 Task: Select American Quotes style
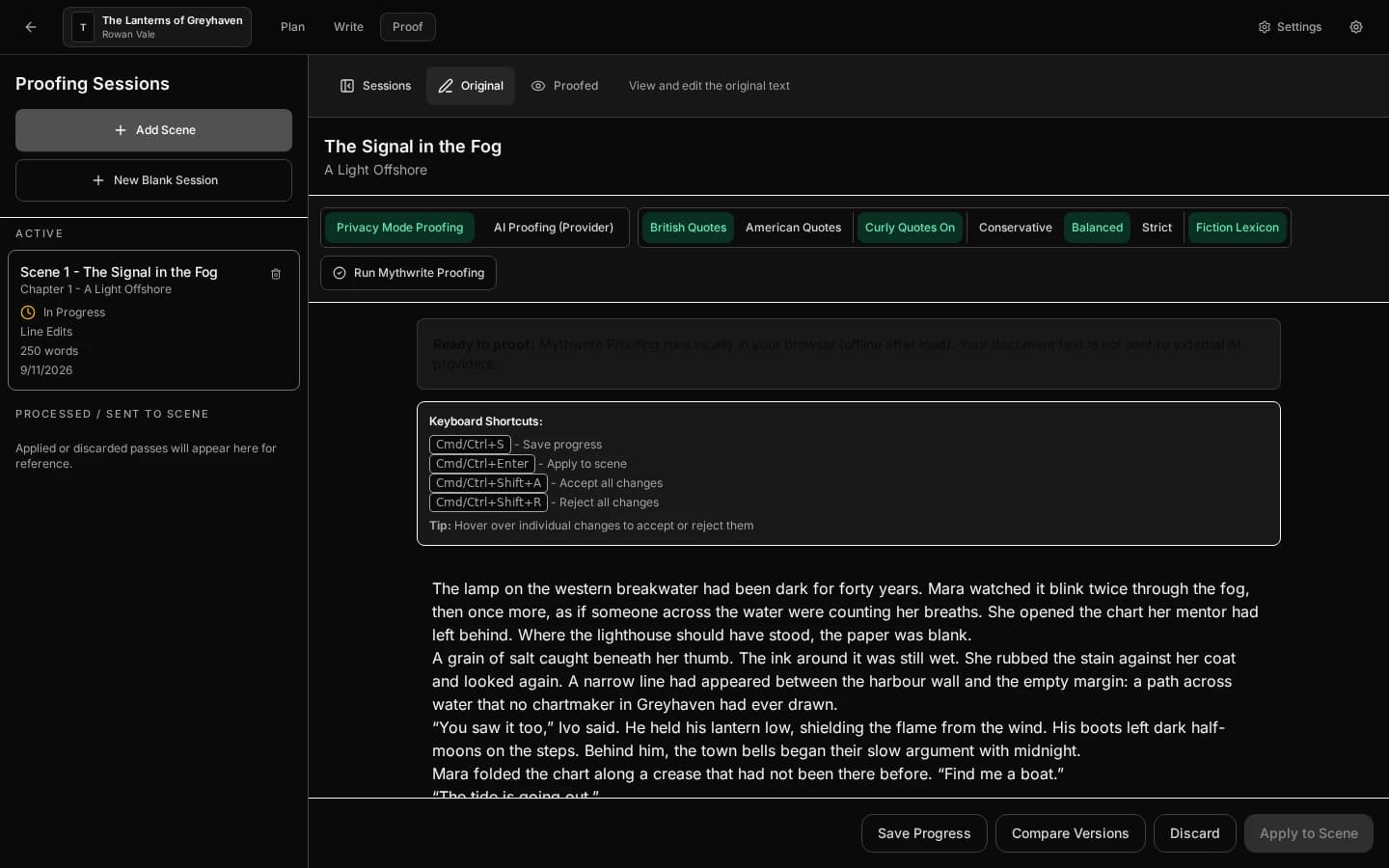point(793,228)
